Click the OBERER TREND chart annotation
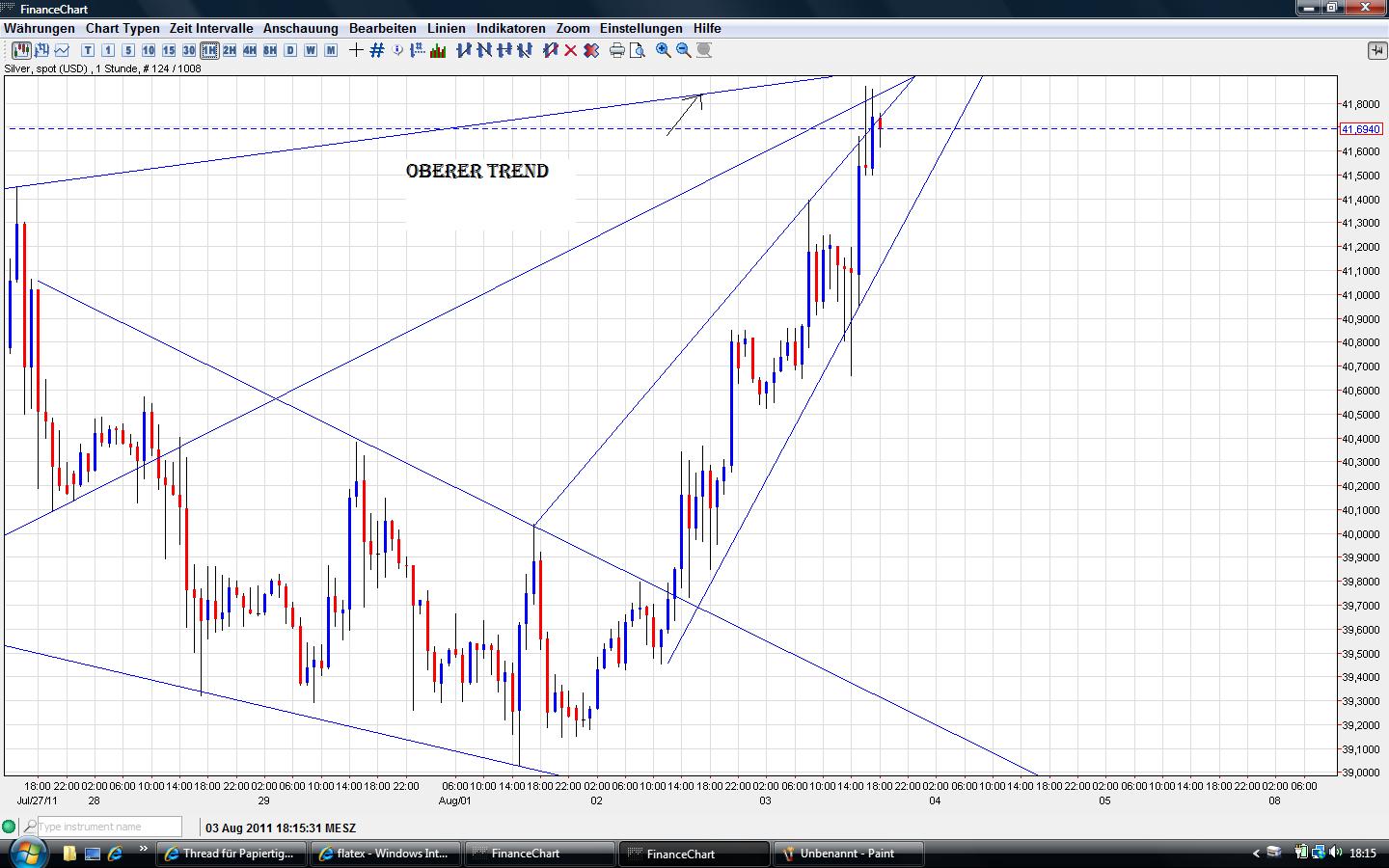 tap(477, 171)
